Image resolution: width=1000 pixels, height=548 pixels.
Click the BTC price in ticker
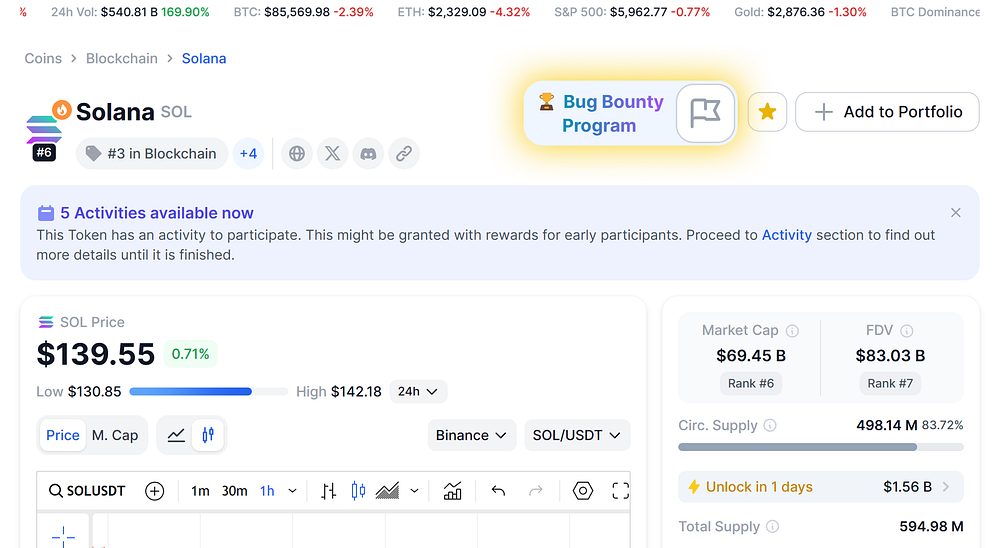tap(297, 12)
